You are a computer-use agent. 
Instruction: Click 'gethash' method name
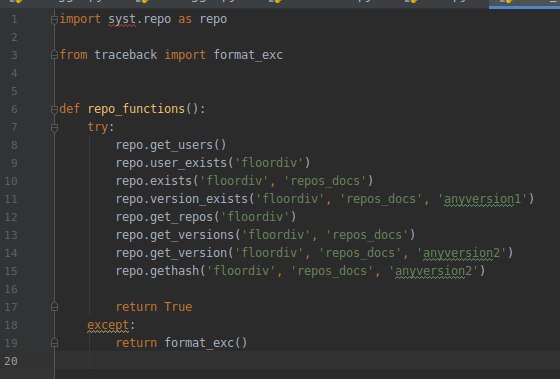point(174,270)
